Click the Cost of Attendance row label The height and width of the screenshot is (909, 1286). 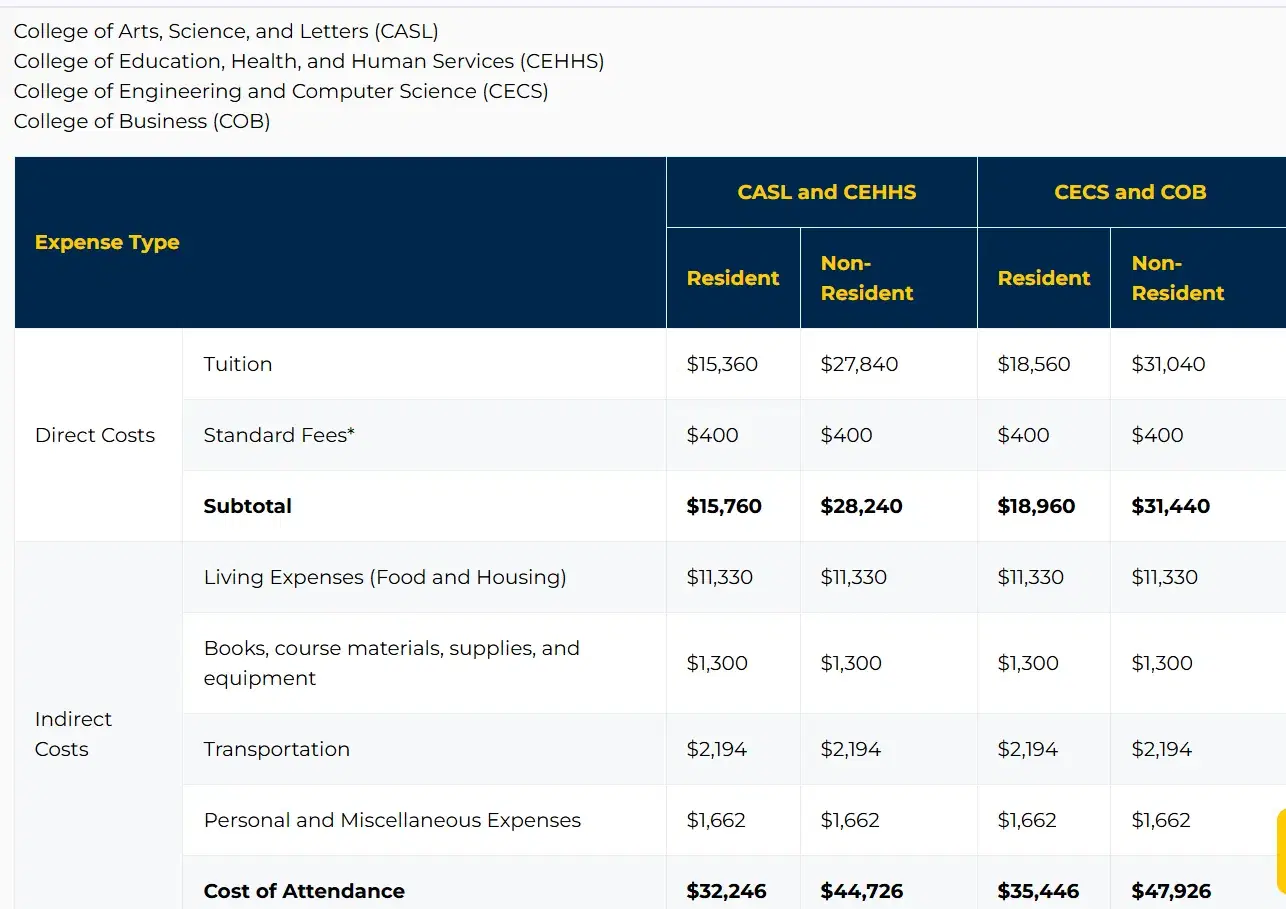303,891
